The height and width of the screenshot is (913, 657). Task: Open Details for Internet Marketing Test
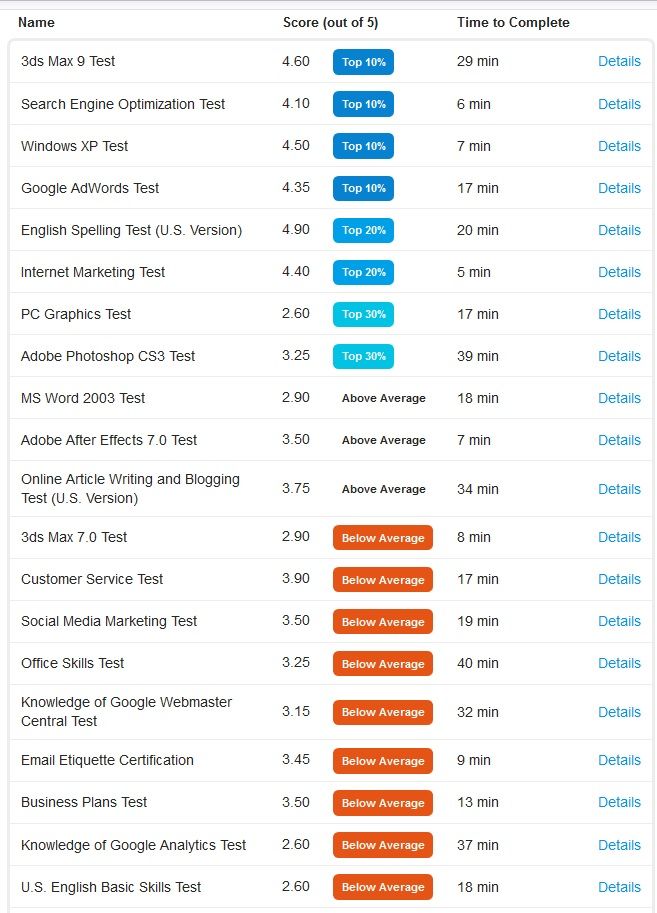[x=619, y=272]
